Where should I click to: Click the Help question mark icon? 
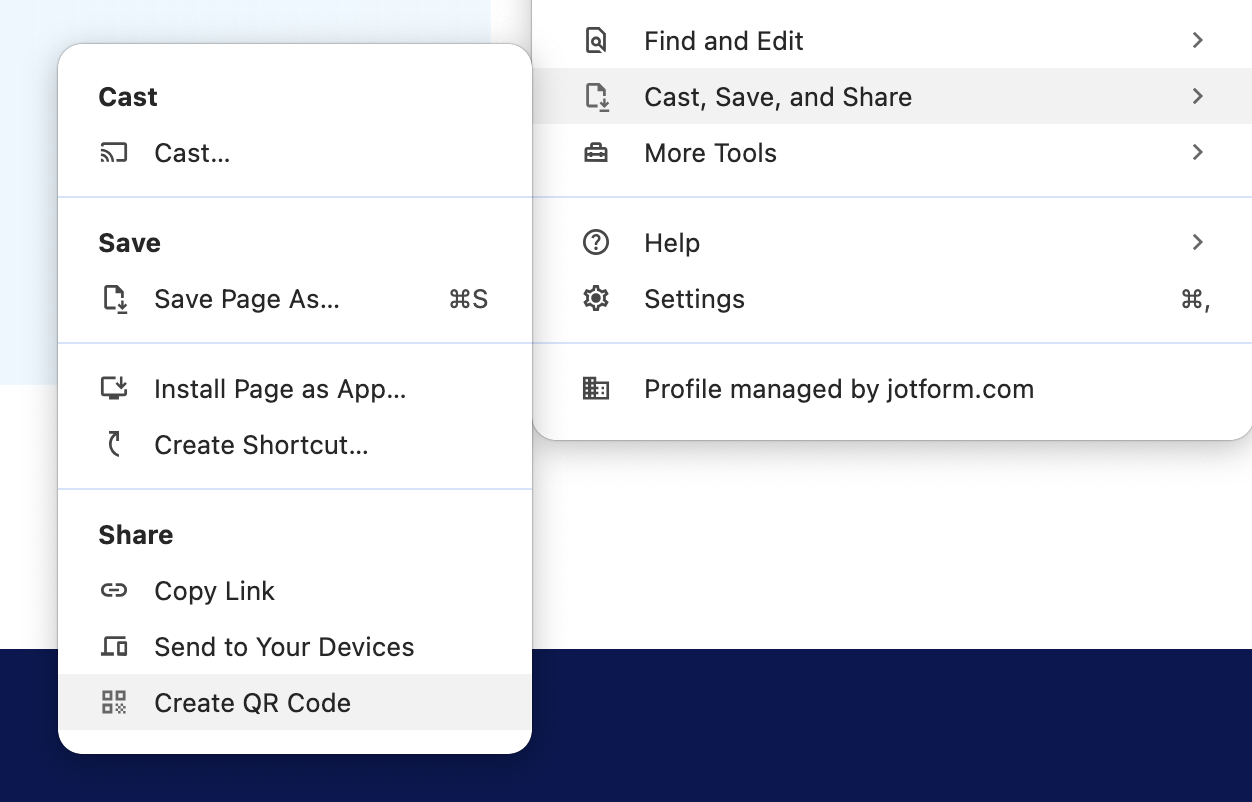(x=595, y=242)
